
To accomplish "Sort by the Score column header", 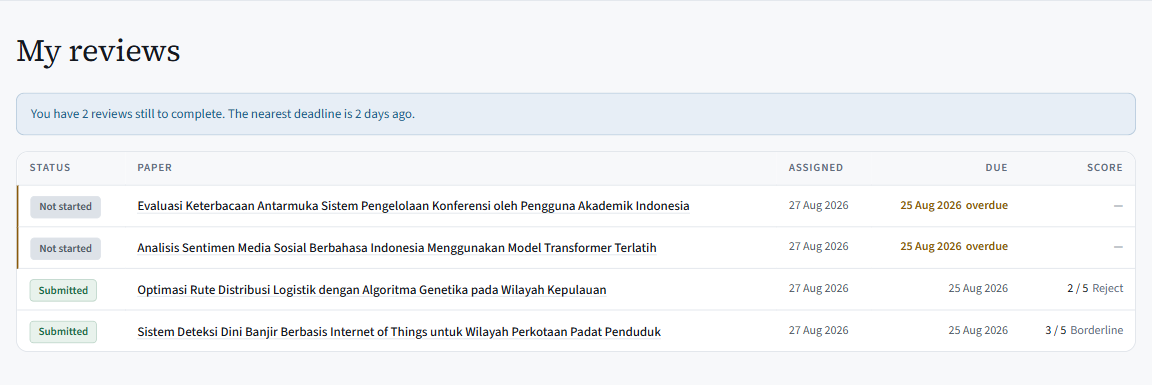I will pyautogui.click(x=1105, y=168).
